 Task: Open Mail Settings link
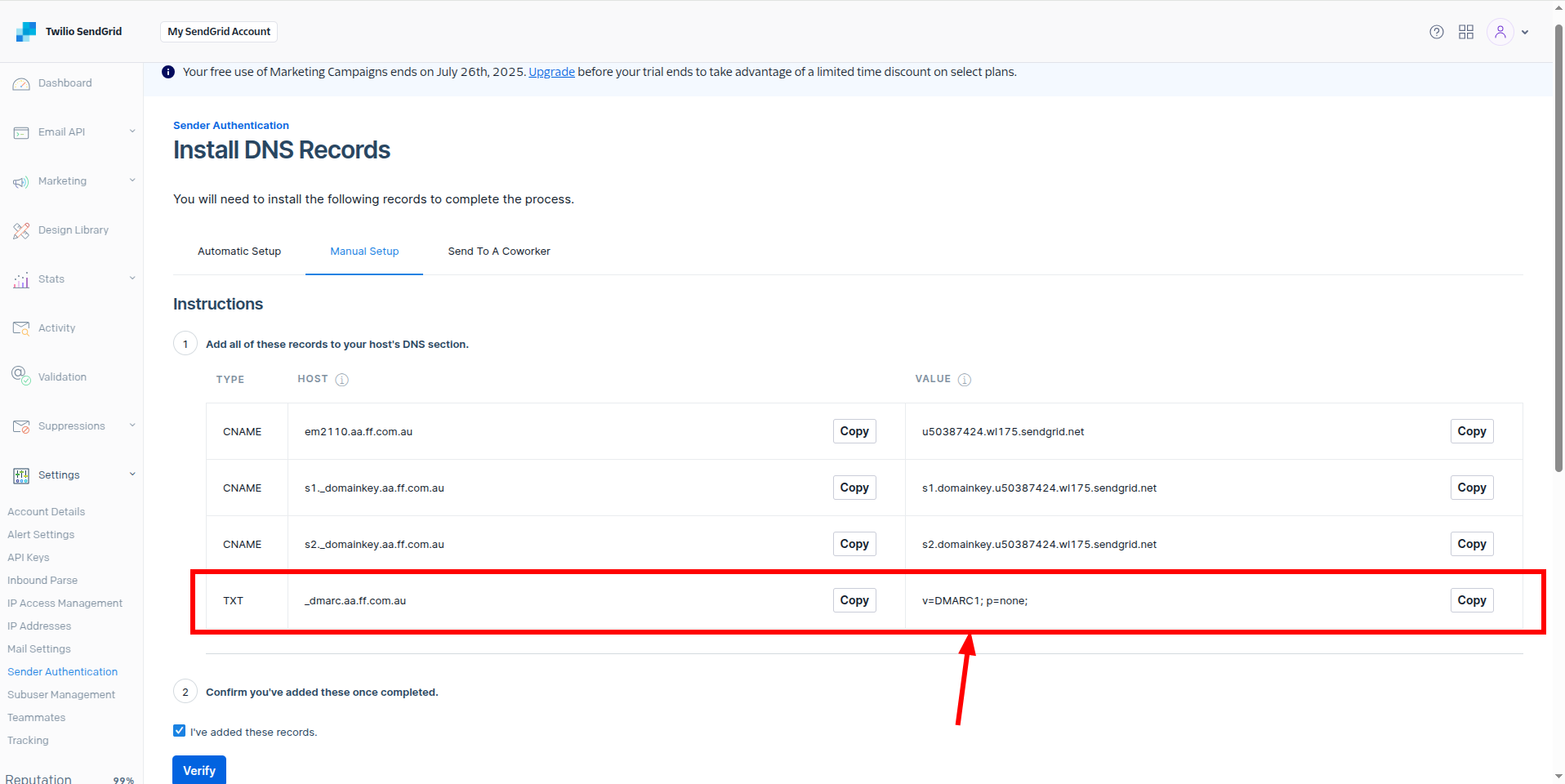click(39, 649)
